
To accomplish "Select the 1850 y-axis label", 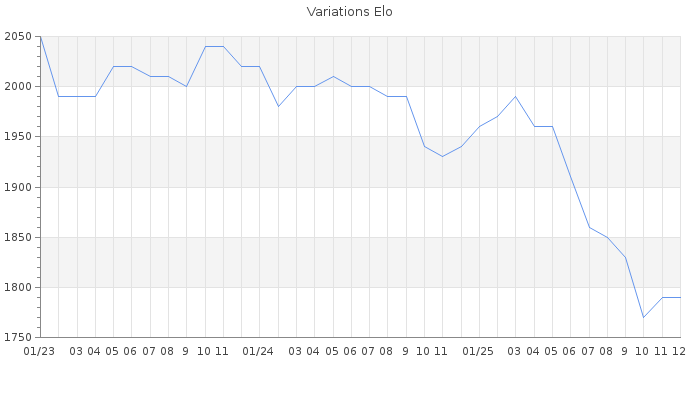I will point(17,237).
